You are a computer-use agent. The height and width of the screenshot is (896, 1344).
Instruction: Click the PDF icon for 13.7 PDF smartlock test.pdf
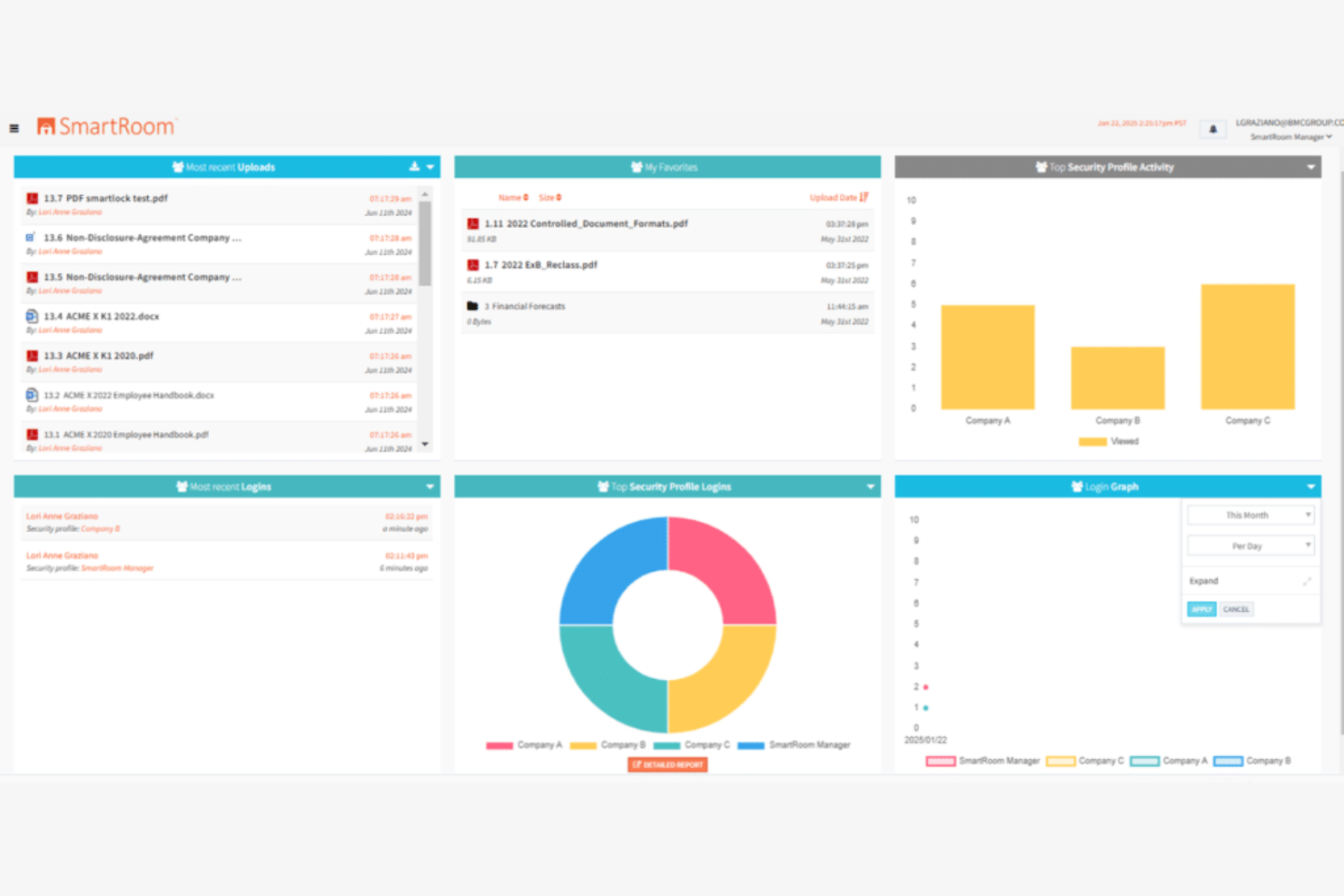click(32, 198)
